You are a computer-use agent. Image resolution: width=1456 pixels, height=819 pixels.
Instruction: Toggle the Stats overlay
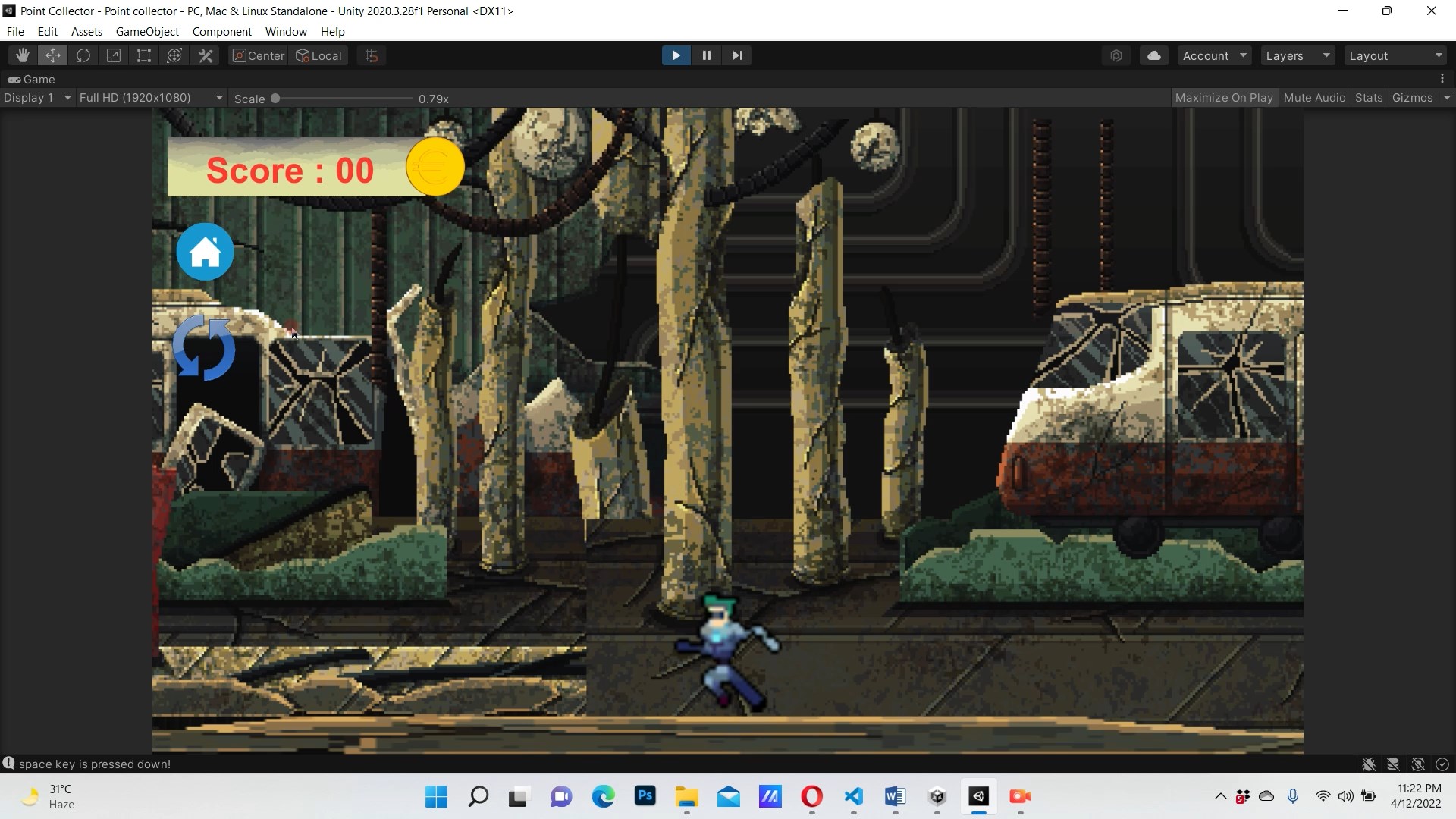1368,98
